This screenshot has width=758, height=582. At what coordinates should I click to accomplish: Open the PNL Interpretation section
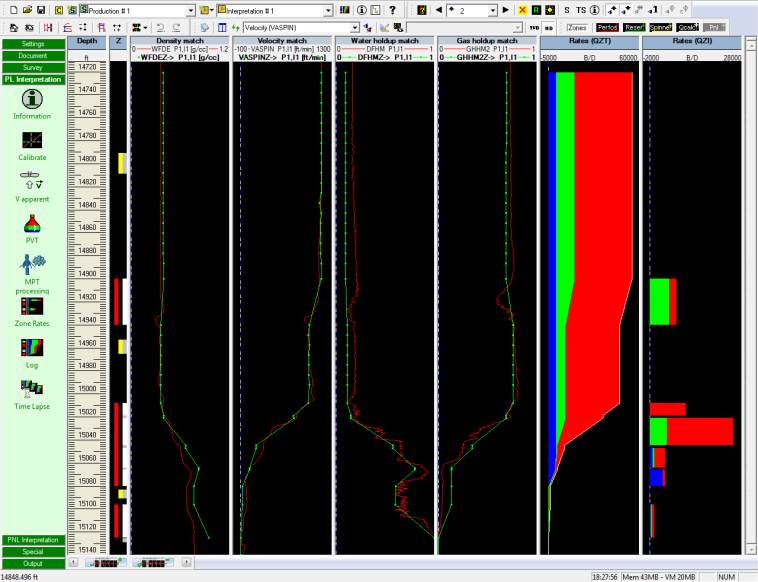pos(33,540)
